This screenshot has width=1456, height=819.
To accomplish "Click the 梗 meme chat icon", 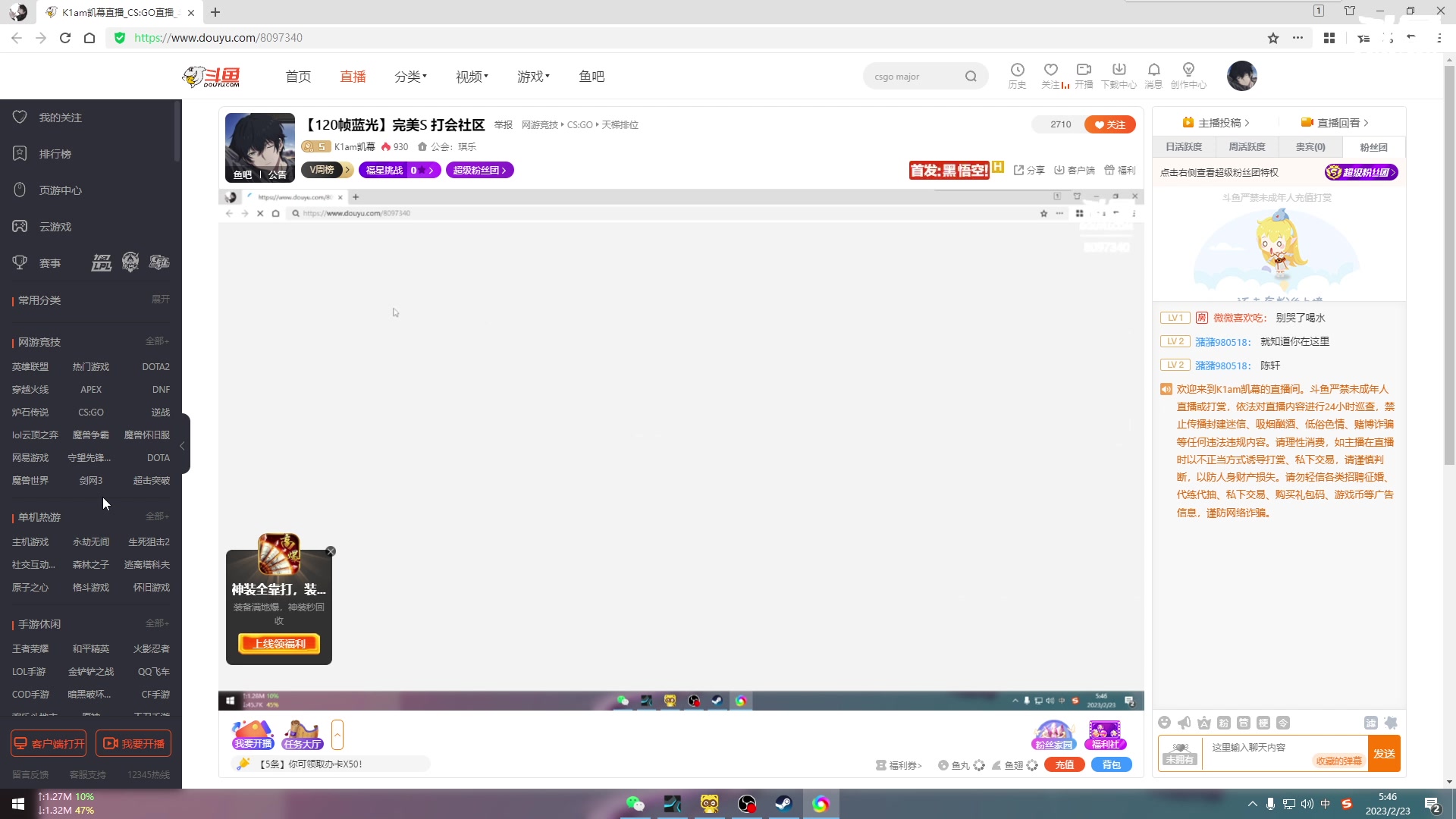I will pyautogui.click(x=1263, y=723).
